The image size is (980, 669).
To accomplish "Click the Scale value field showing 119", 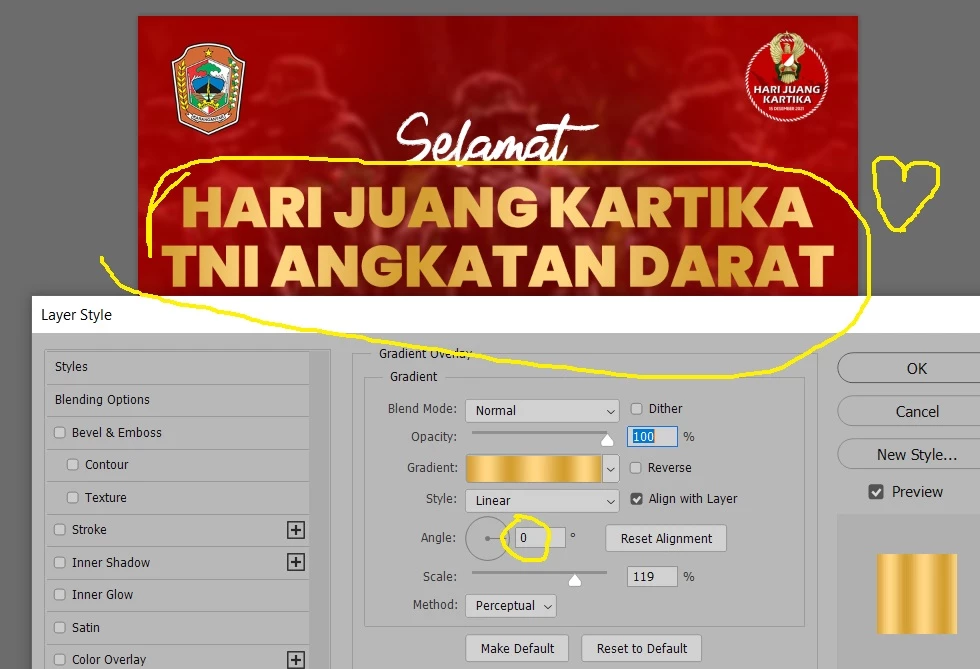I will pyautogui.click(x=652, y=576).
